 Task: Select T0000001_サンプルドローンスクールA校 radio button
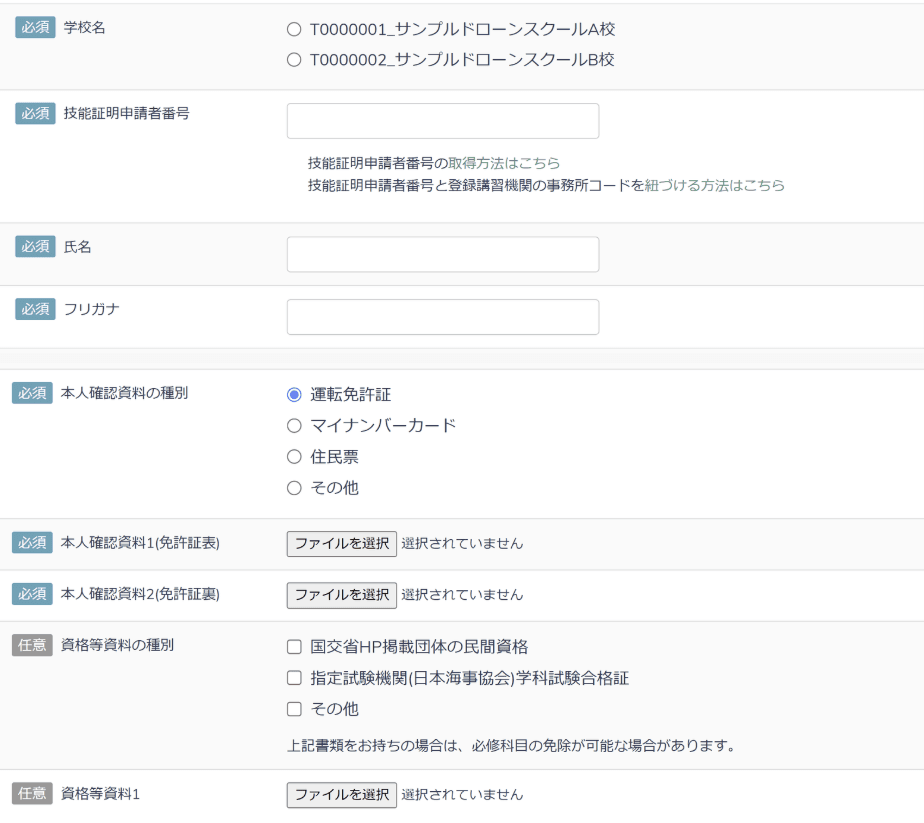click(x=294, y=30)
